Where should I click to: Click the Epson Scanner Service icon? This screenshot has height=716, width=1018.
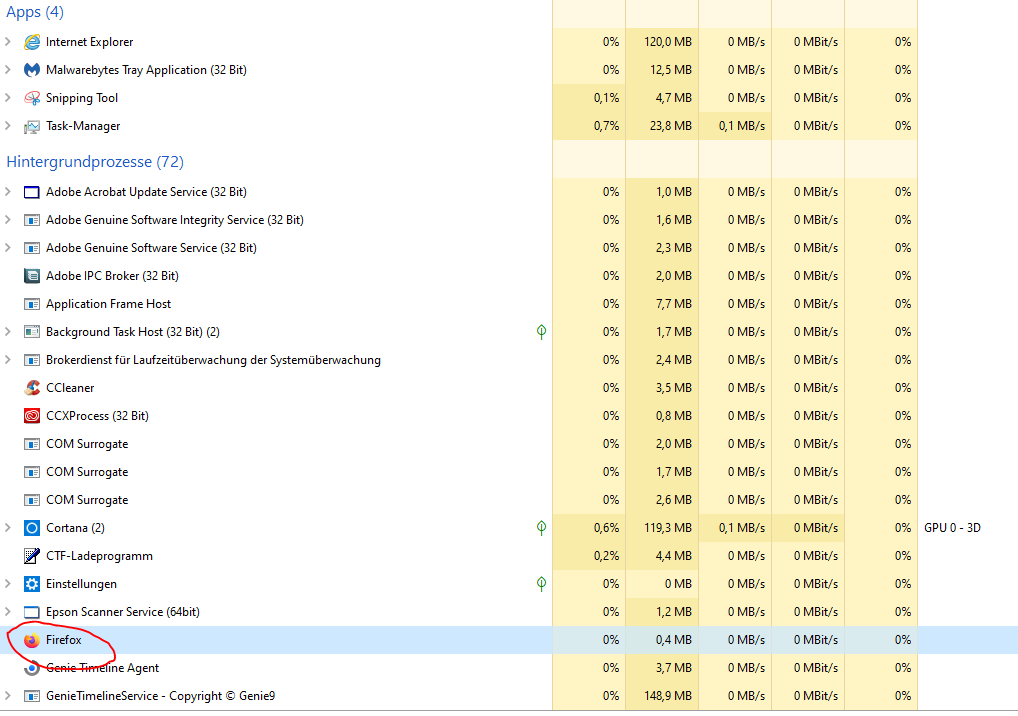click(32, 612)
